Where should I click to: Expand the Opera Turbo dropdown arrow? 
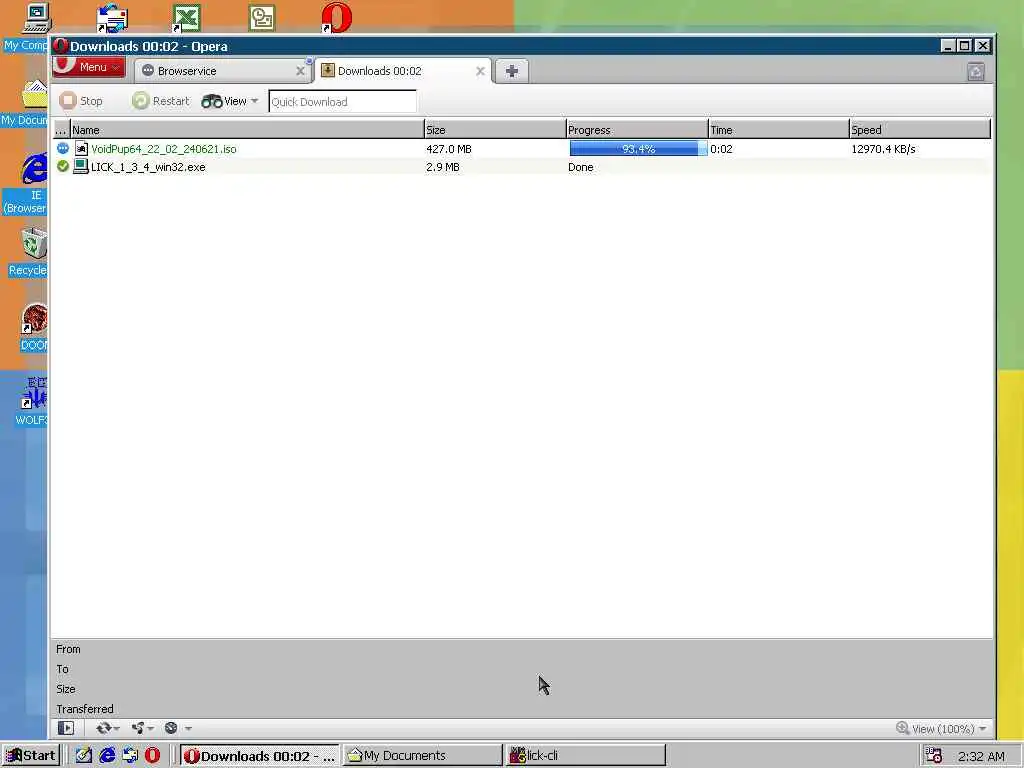point(188,728)
